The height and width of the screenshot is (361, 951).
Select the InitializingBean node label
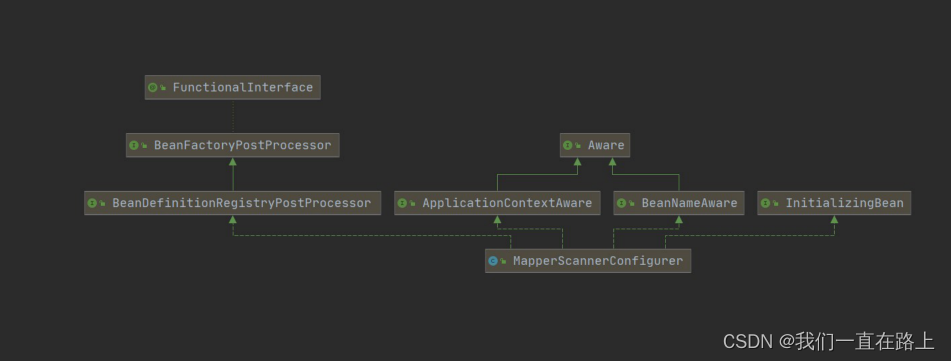click(844, 203)
